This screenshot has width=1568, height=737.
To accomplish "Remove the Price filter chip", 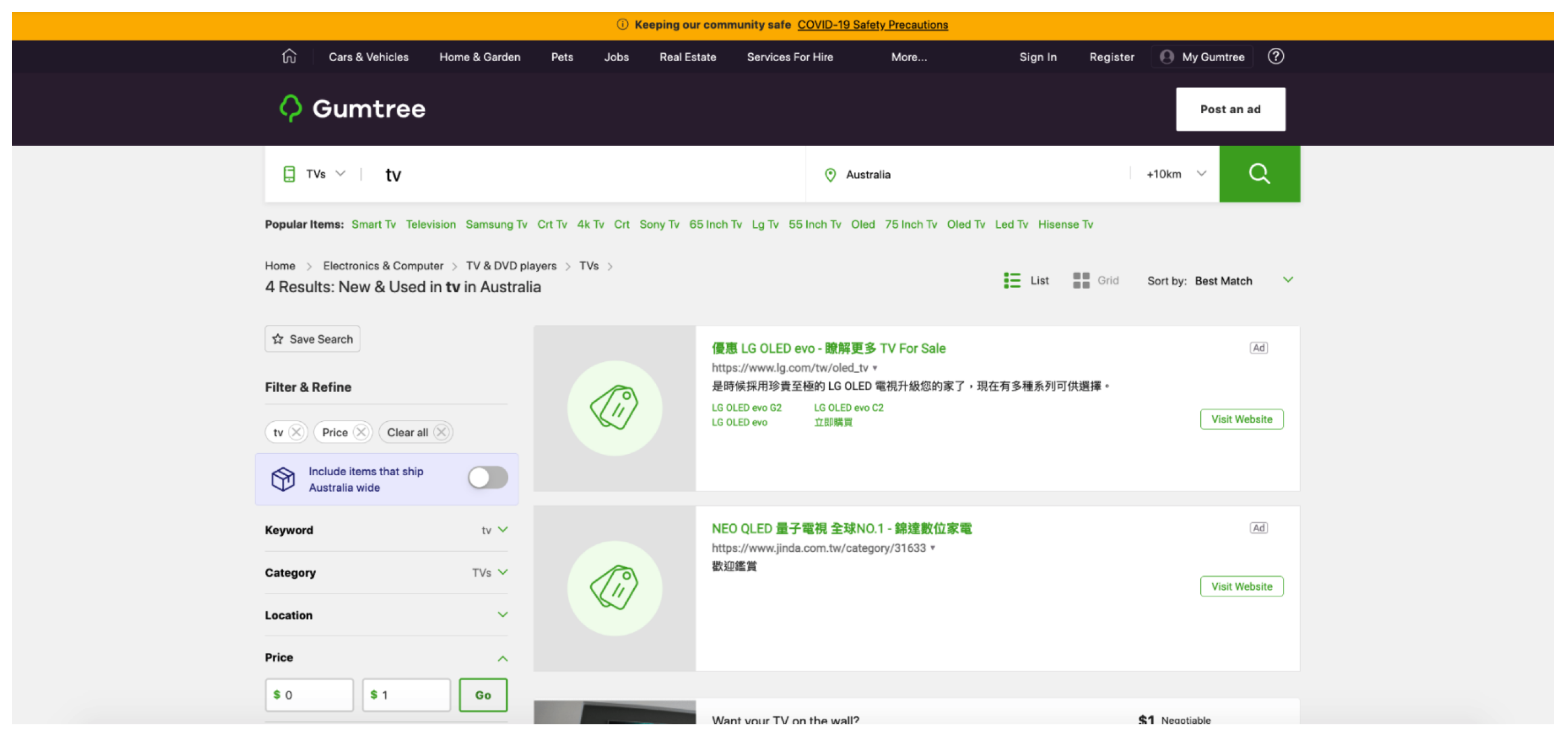I will pyautogui.click(x=361, y=433).
